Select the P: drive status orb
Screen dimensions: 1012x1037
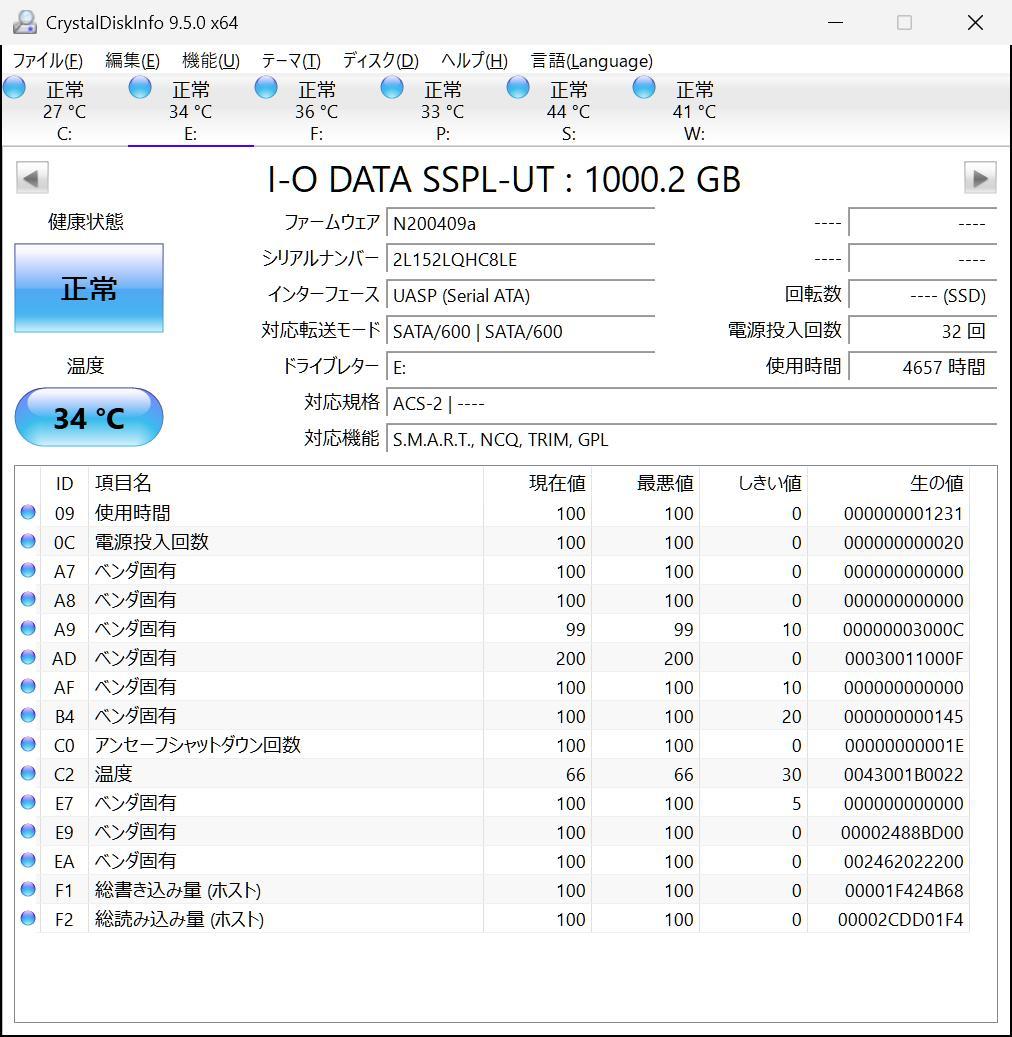click(392, 87)
